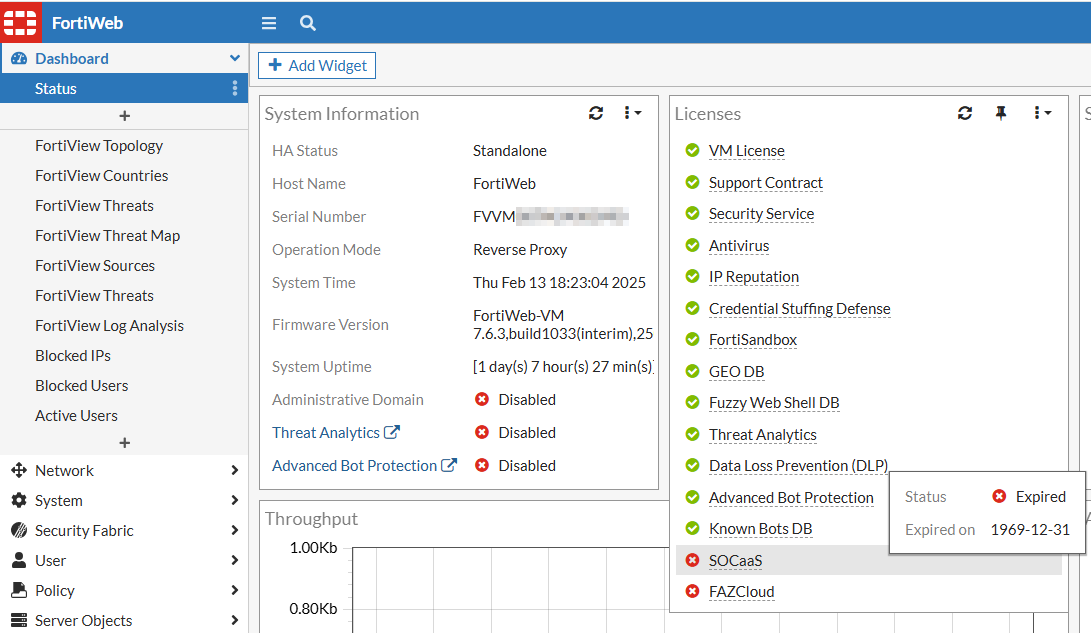The height and width of the screenshot is (633, 1091).
Task: Open System Information widget options dropdown
Action: click(x=632, y=113)
